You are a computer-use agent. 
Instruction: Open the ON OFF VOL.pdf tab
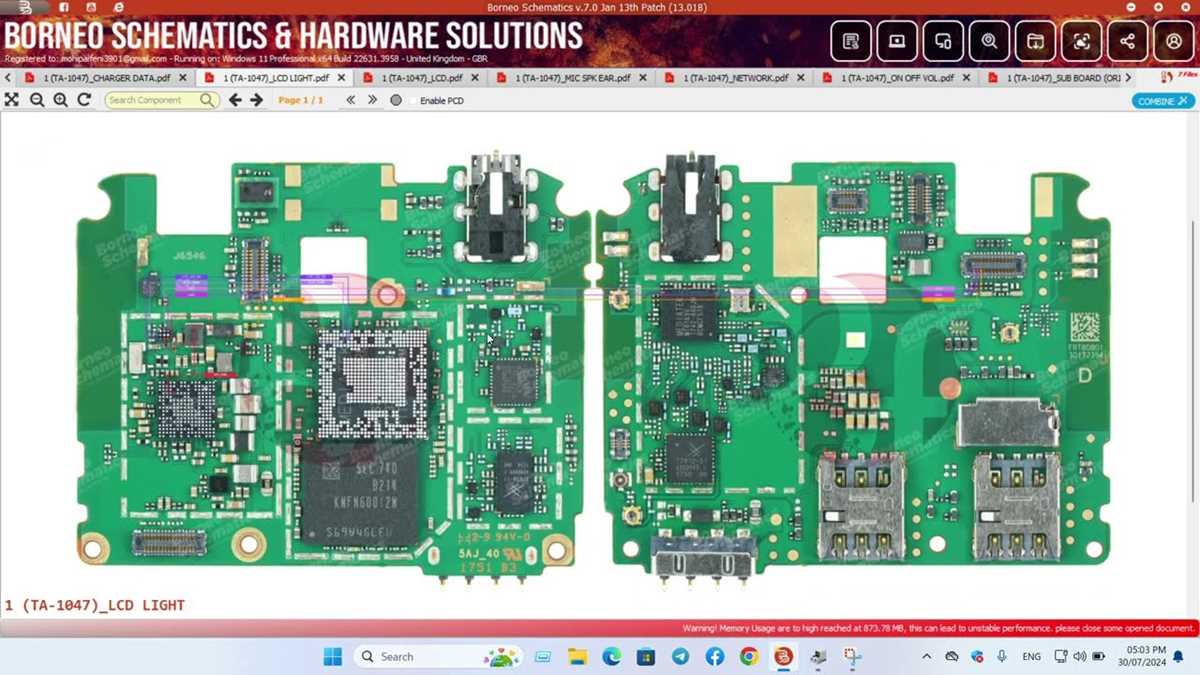click(x=897, y=77)
